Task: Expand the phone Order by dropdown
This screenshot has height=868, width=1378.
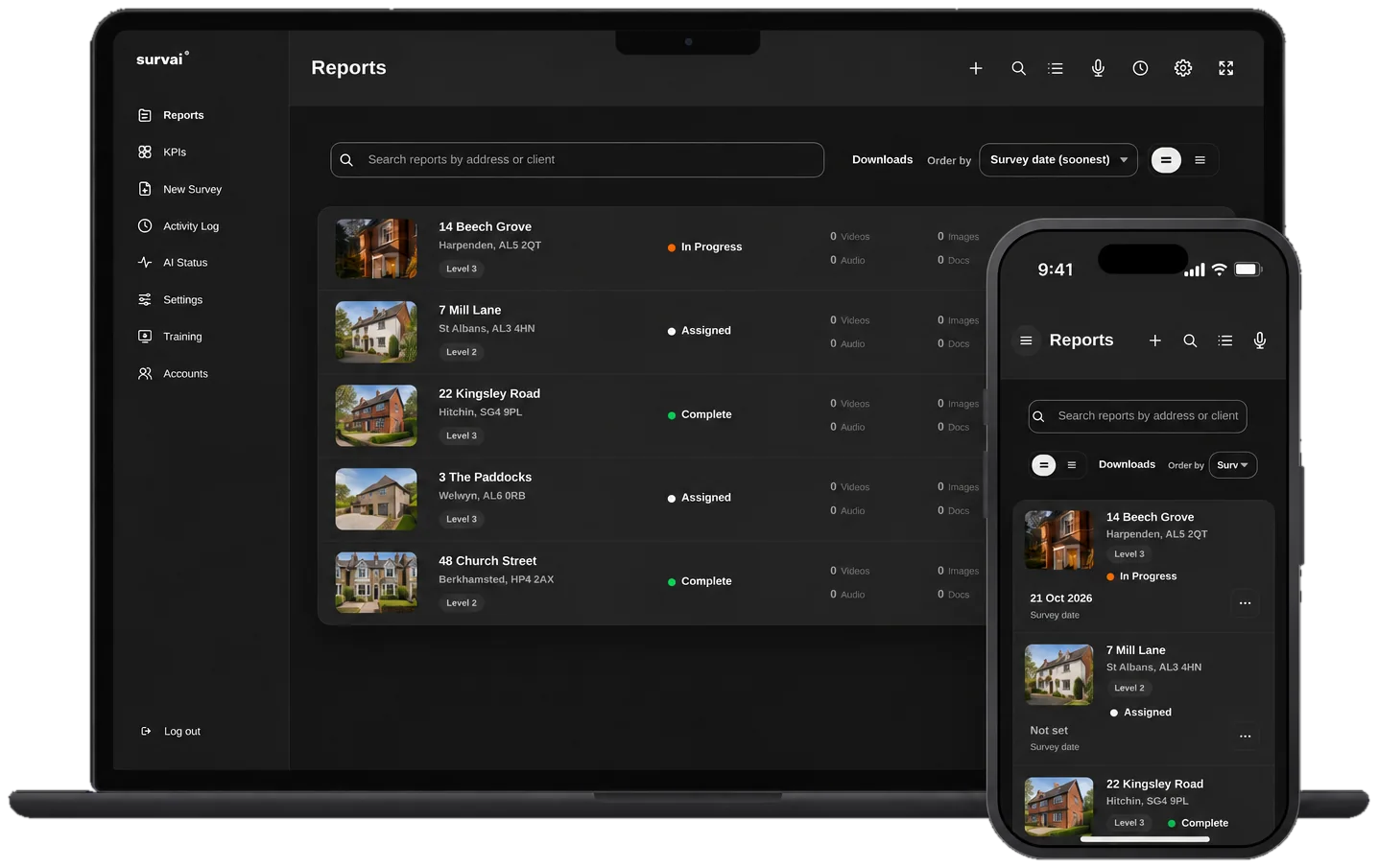Action: (x=1232, y=465)
